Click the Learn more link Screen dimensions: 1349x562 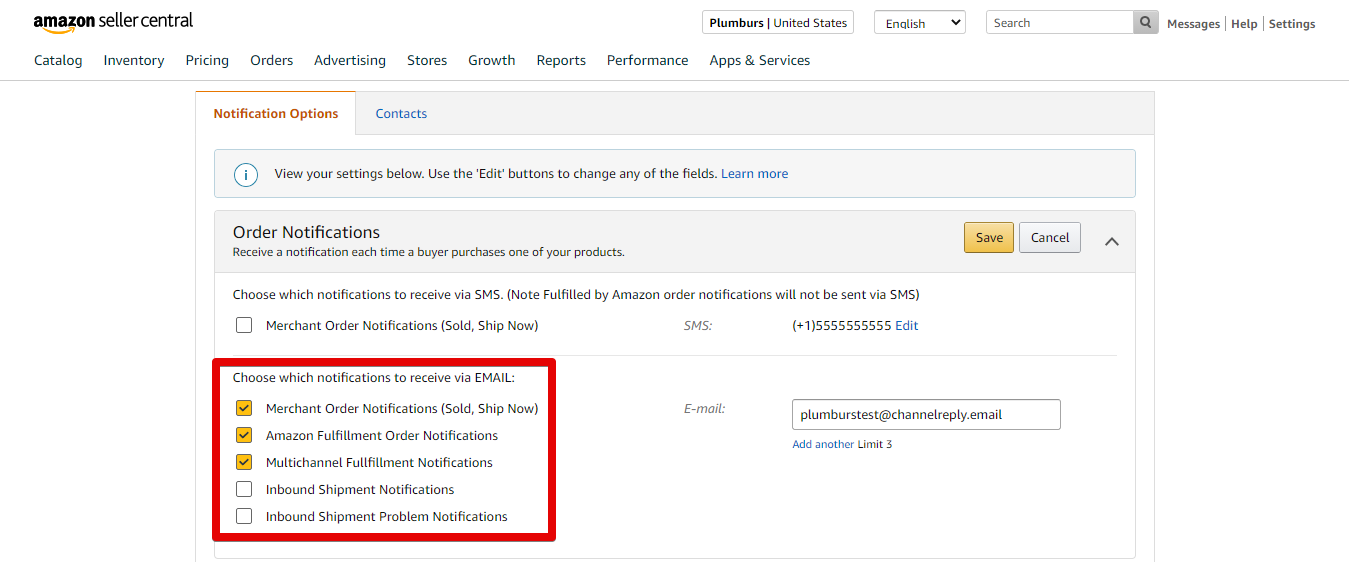pos(755,174)
